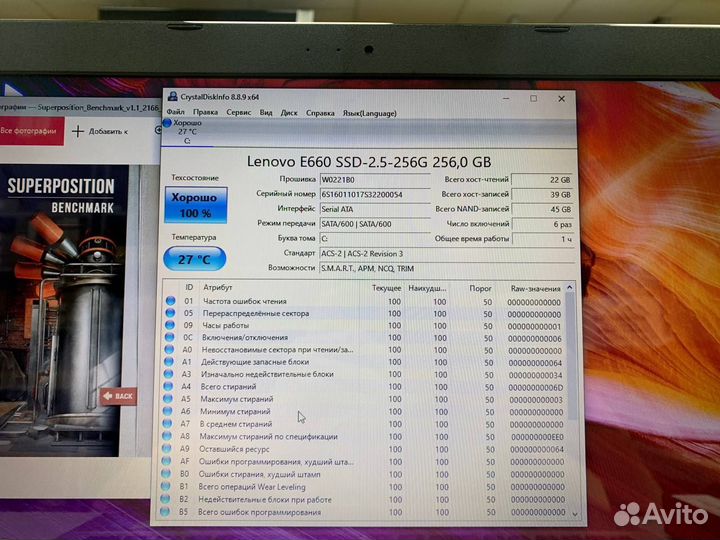Click the Стандарт field ACS-2 Revision 3

click(446, 253)
